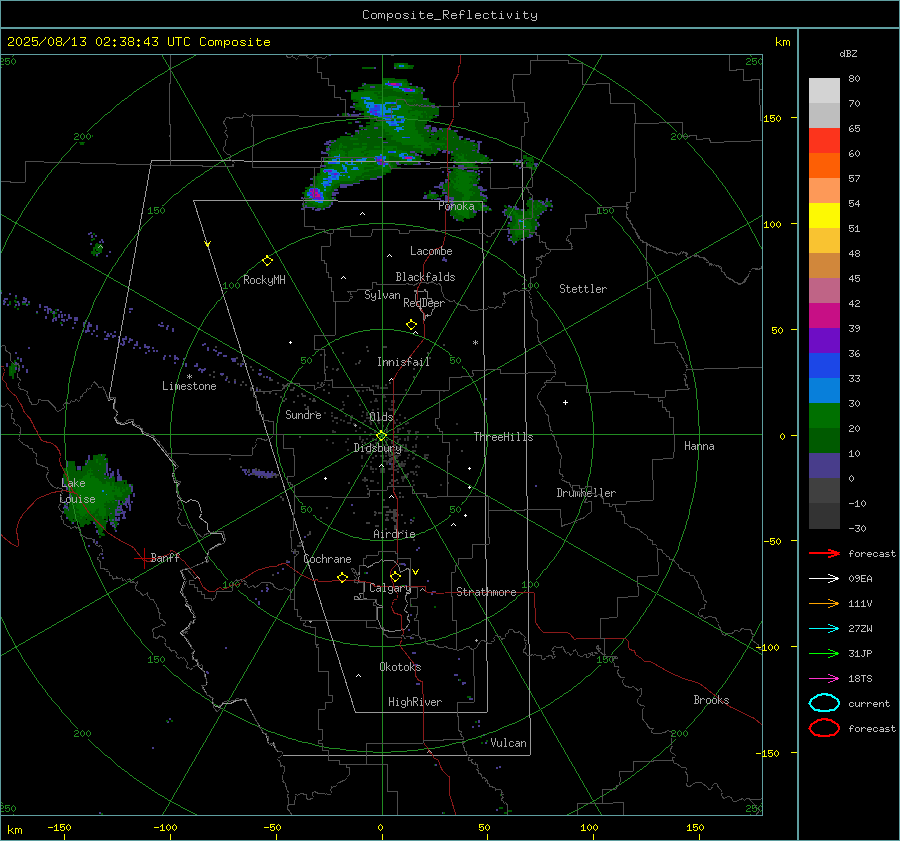Click the green echo over Lake Louise
This screenshot has width=900, height=841.
tap(99, 493)
